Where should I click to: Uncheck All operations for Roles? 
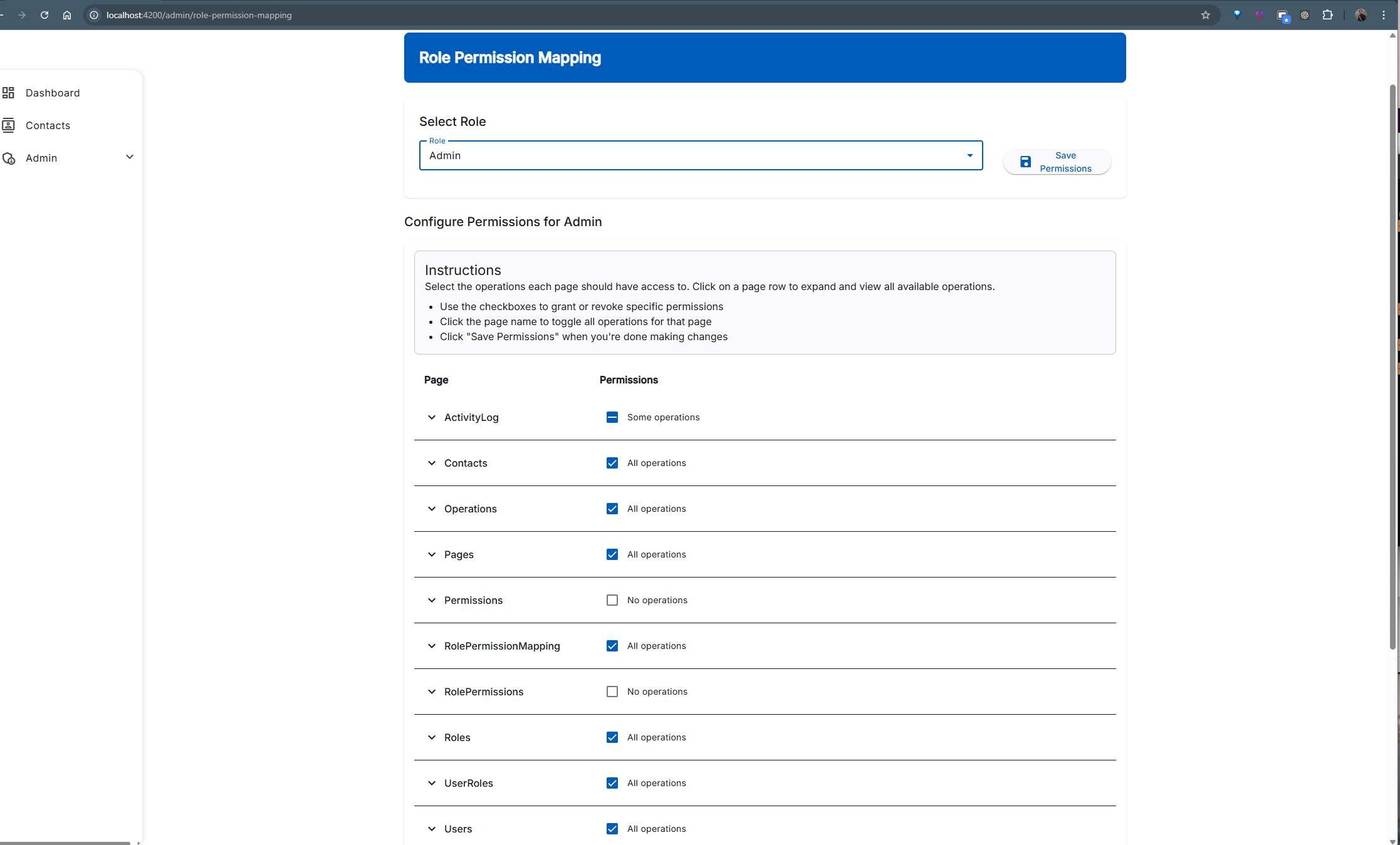612,737
